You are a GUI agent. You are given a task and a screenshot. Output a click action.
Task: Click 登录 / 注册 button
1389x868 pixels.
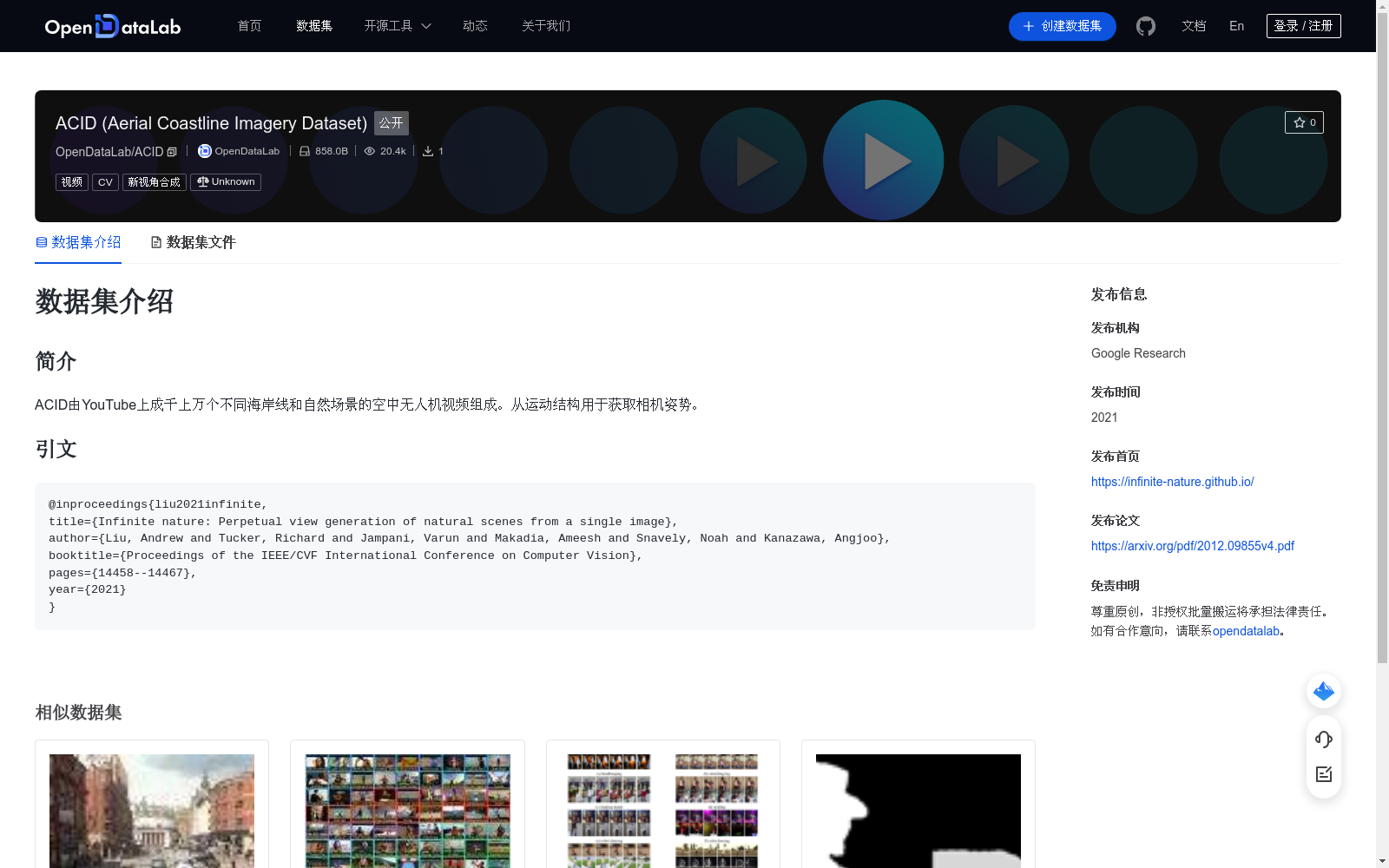tap(1304, 26)
